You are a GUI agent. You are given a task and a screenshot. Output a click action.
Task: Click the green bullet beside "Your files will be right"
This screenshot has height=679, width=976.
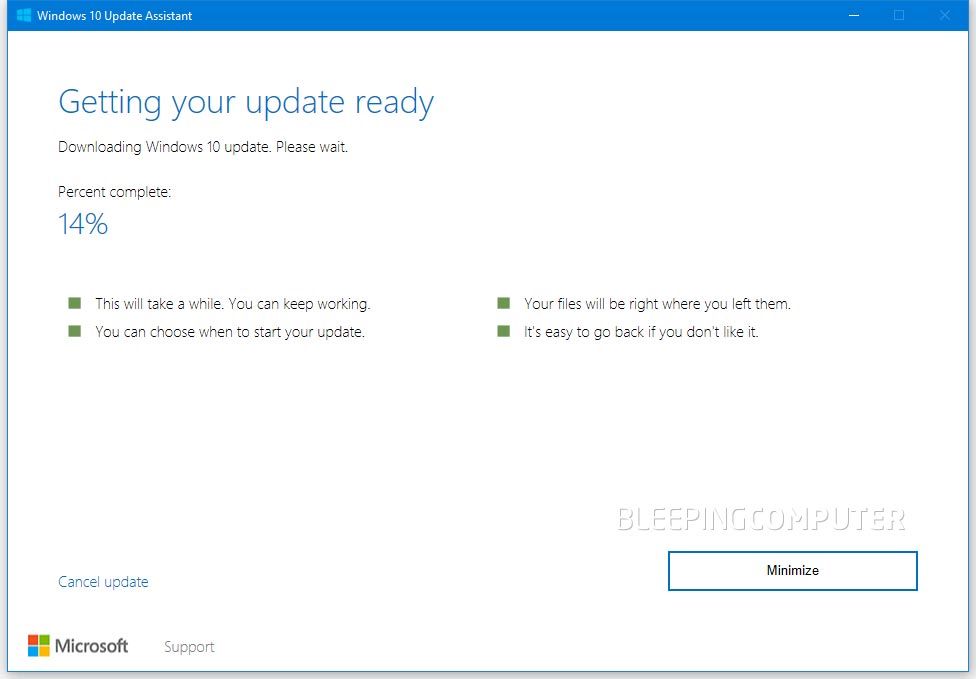[504, 303]
